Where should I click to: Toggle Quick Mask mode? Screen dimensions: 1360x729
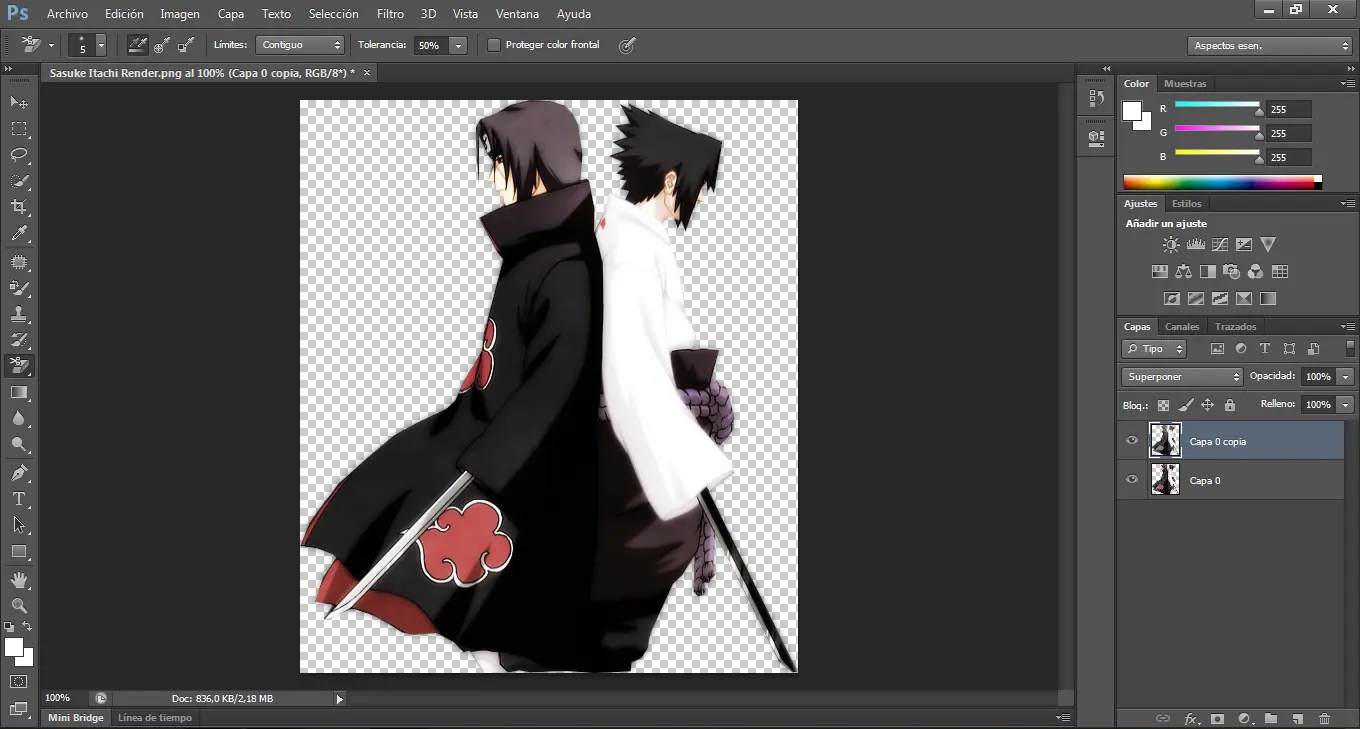(x=19, y=681)
